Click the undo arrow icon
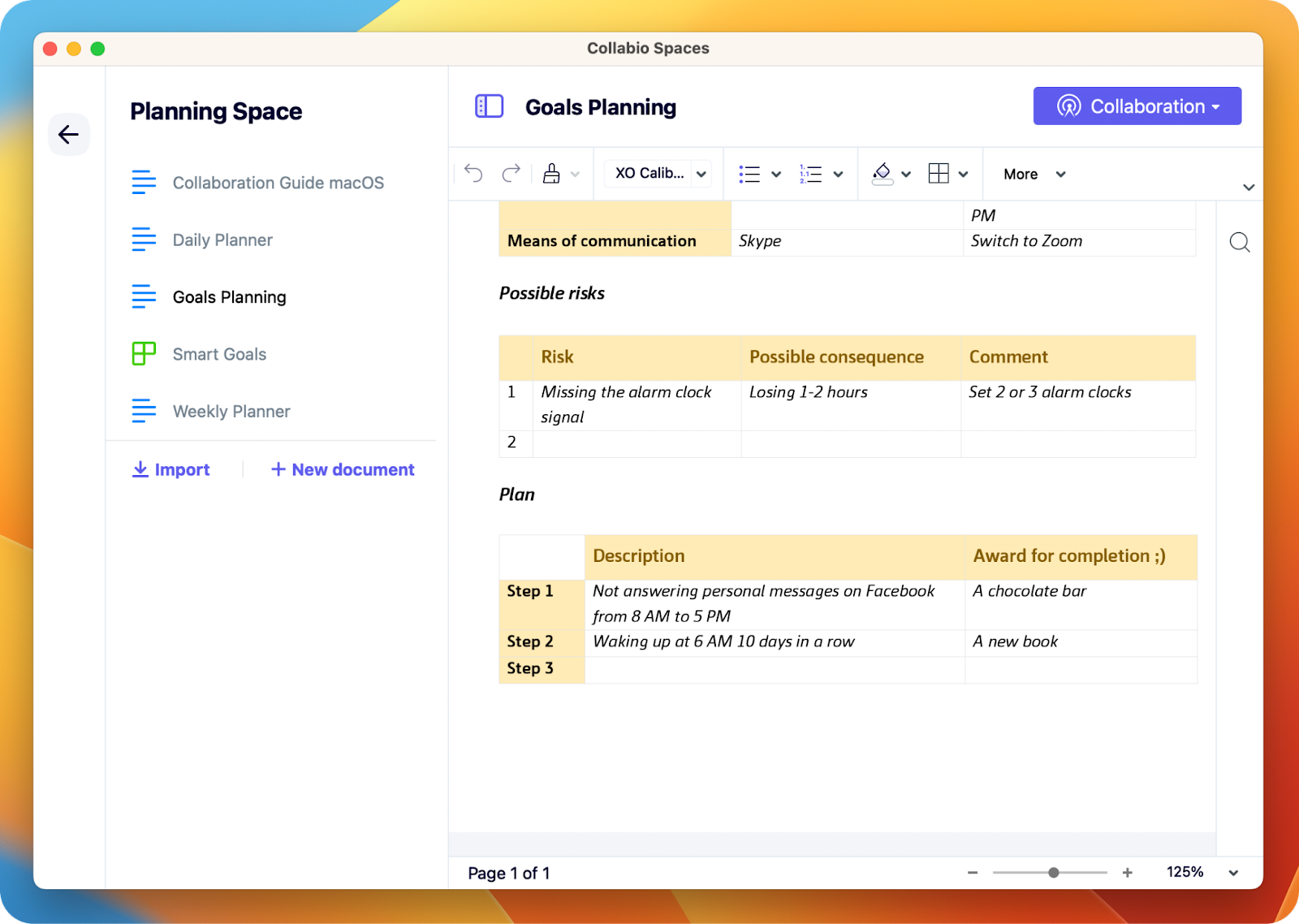The height and width of the screenshot is (924, 1299). pyautogui.click(x=473, y=173)
